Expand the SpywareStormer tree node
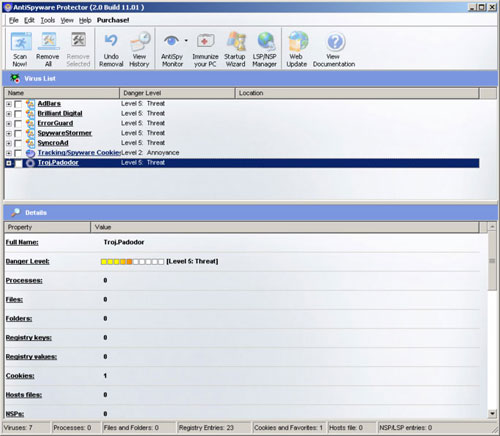This screenshot has width=500, height=436. [x=9, y=133]
